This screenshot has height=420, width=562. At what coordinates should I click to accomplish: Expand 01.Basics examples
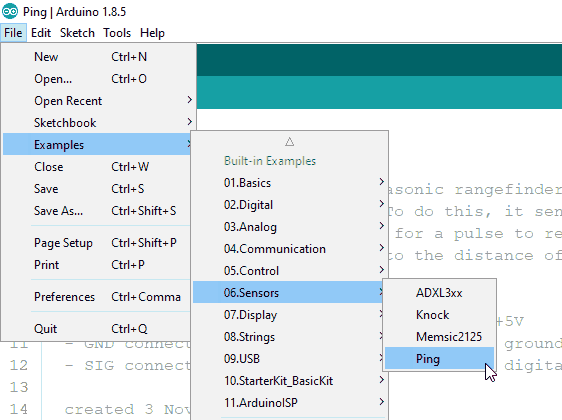point(290,183)
